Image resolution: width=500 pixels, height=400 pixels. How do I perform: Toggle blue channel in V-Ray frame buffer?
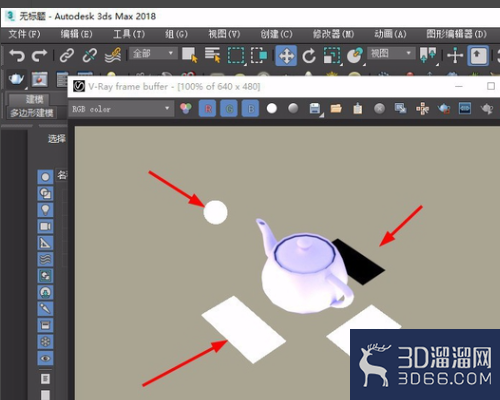251,108
